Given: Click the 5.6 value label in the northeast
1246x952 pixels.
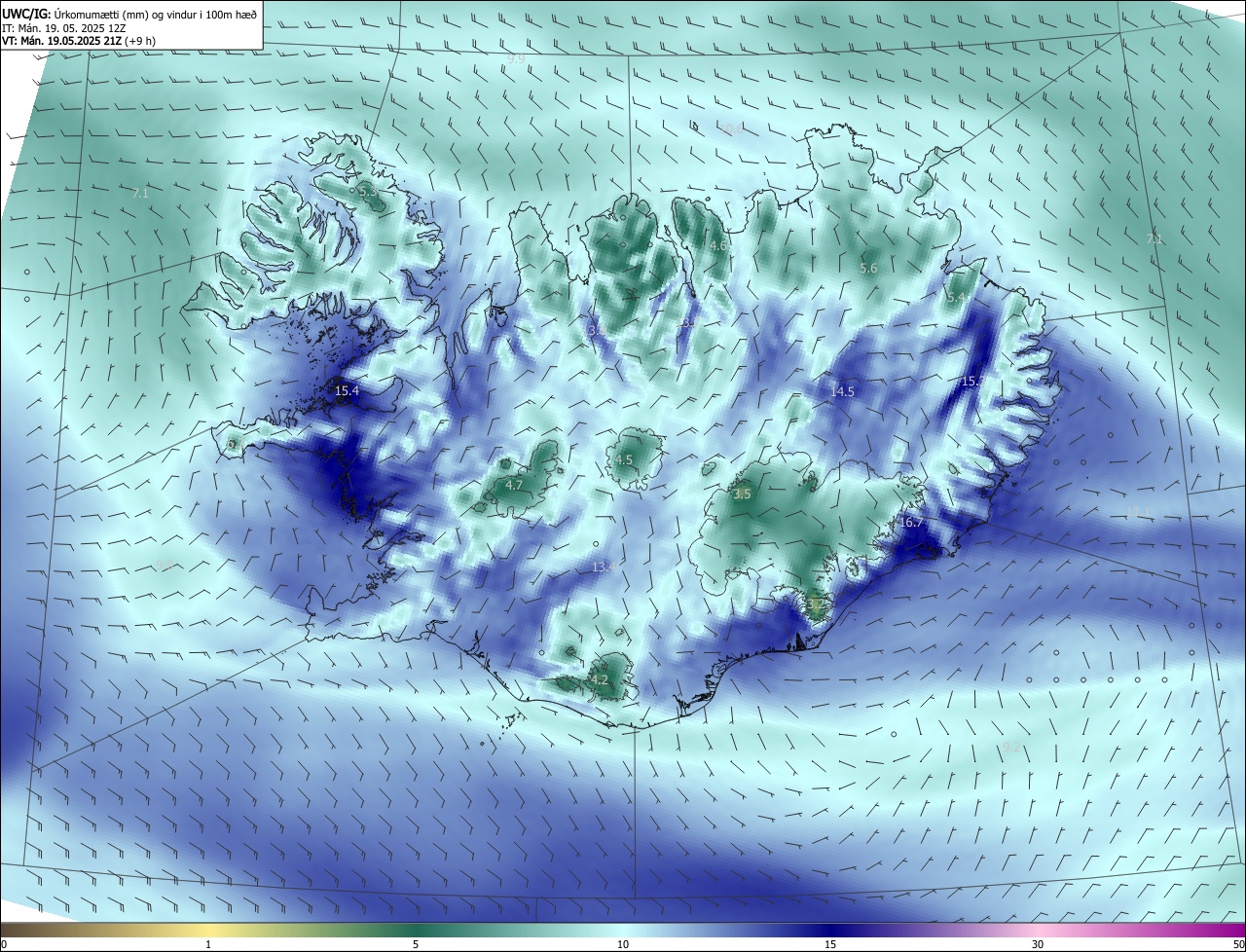Looking at the screenshot, I should click(x=868, y=268).
